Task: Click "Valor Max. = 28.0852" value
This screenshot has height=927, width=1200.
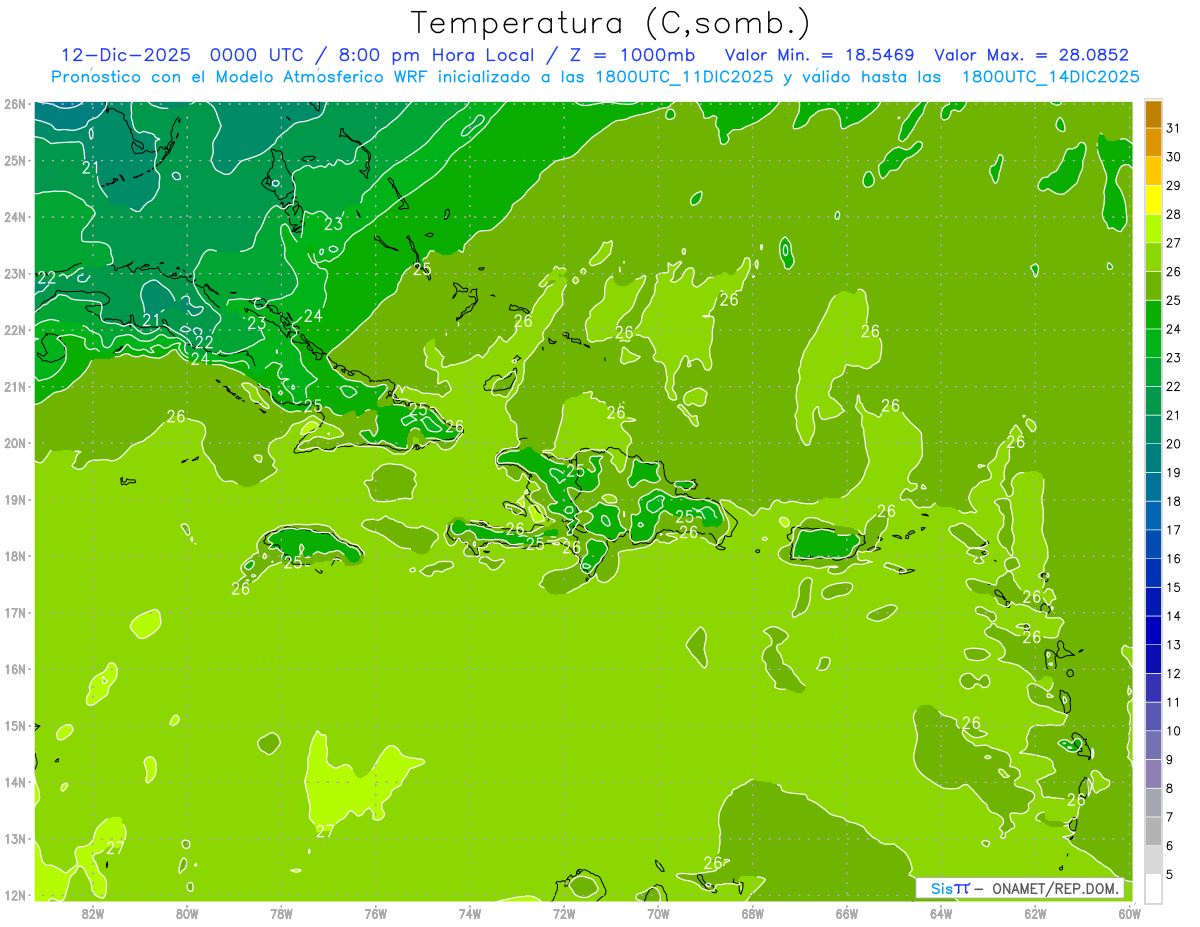Action: point(1031,55)
